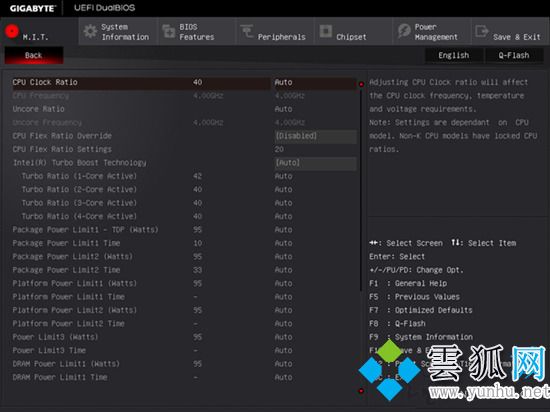Click scrollbar top red dot marker
The height and width of the screenshot is (412, 550).
point(361,84)
